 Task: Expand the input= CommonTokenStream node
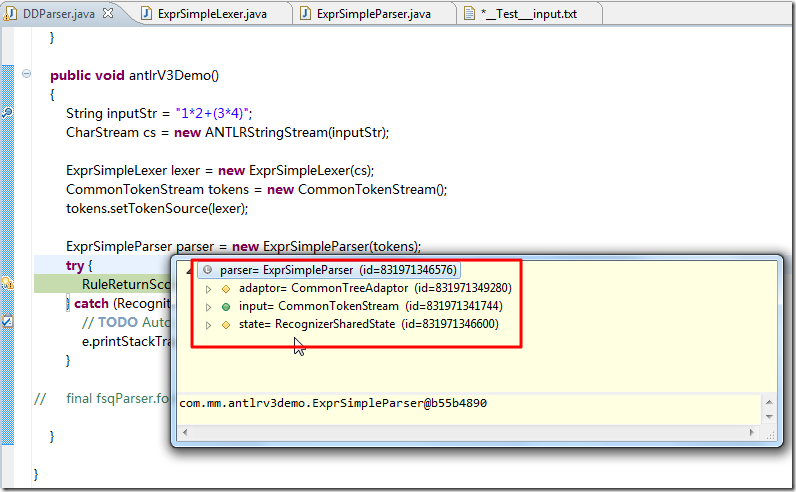pyautogui.click(x=208, y=307)
